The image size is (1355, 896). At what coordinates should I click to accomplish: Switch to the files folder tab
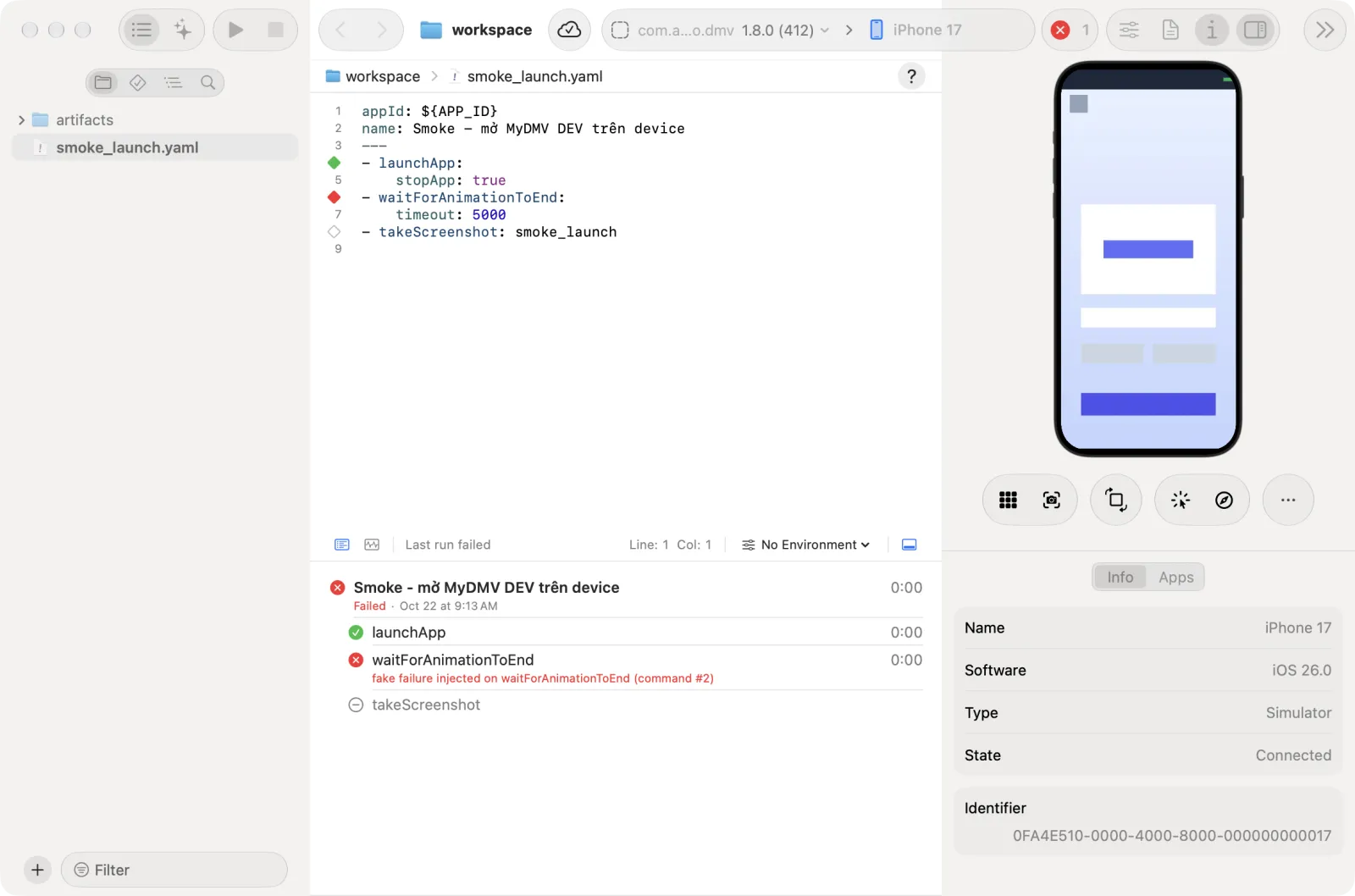tap(103, 82)
